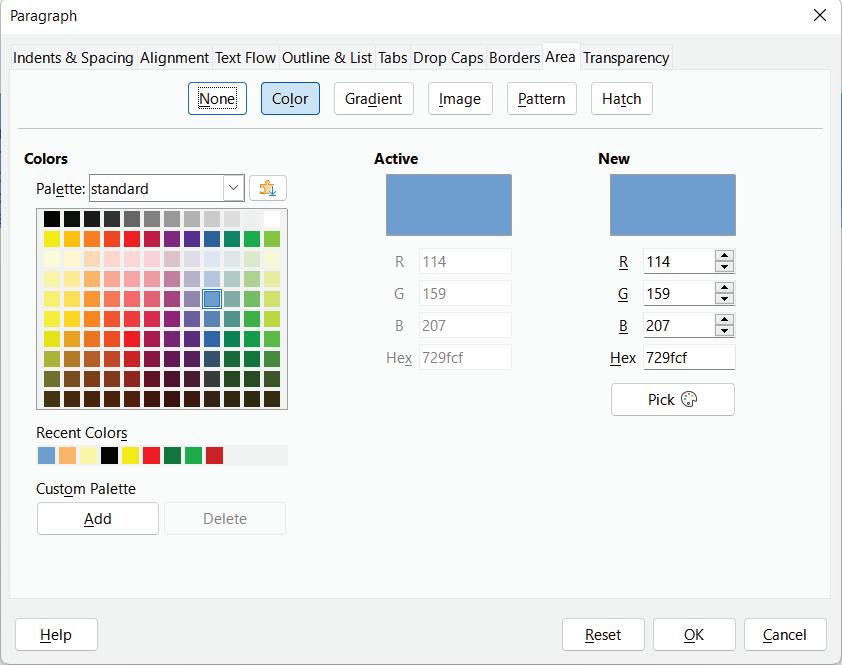Image resolution: width=842 pixels, height=665 pixels.
Task: Select the Gradient fill type
Action: pos(373,99)
